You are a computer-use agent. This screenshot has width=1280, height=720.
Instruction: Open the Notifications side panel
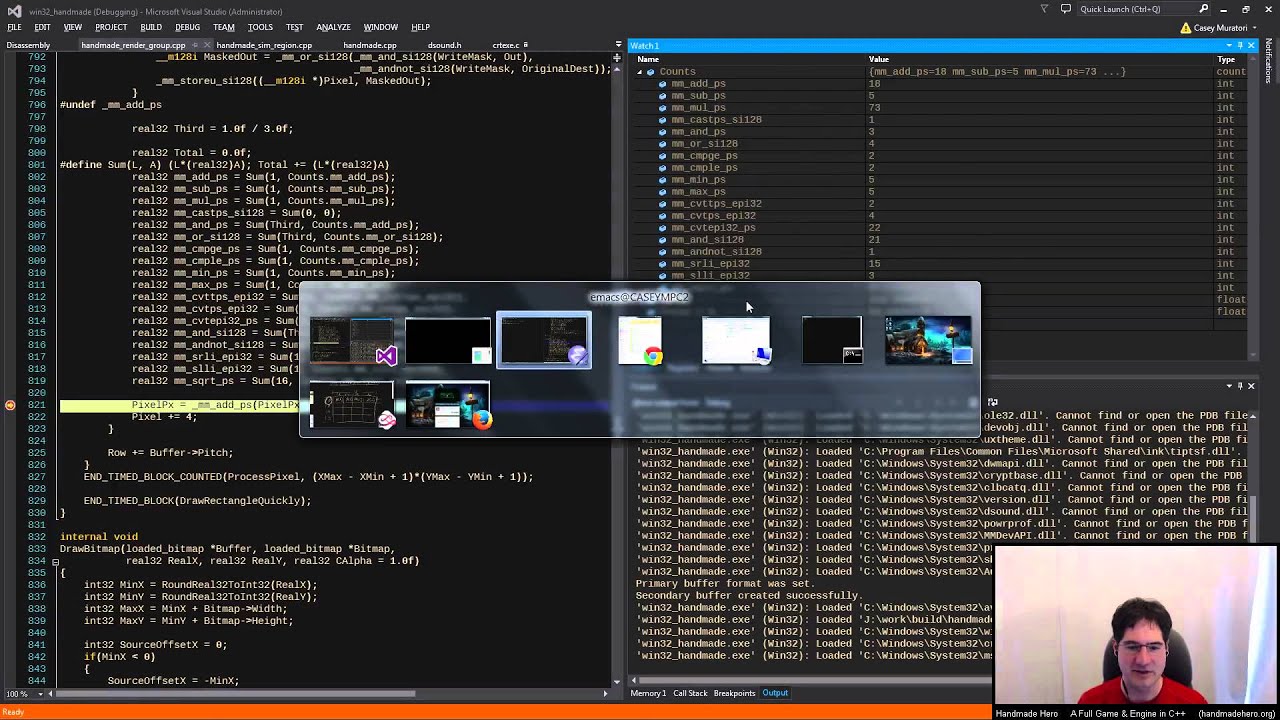(x=1269, y=62)
